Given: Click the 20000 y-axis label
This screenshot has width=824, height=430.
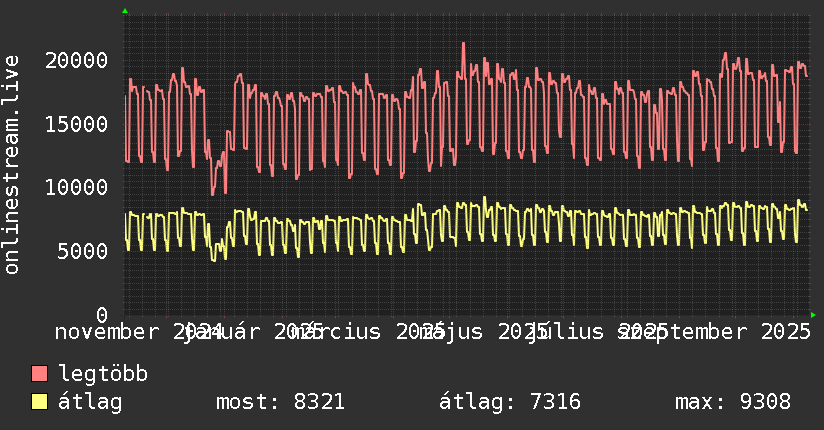Looking at the screenshot, I should pyautogui.click(x=76, y=60).
